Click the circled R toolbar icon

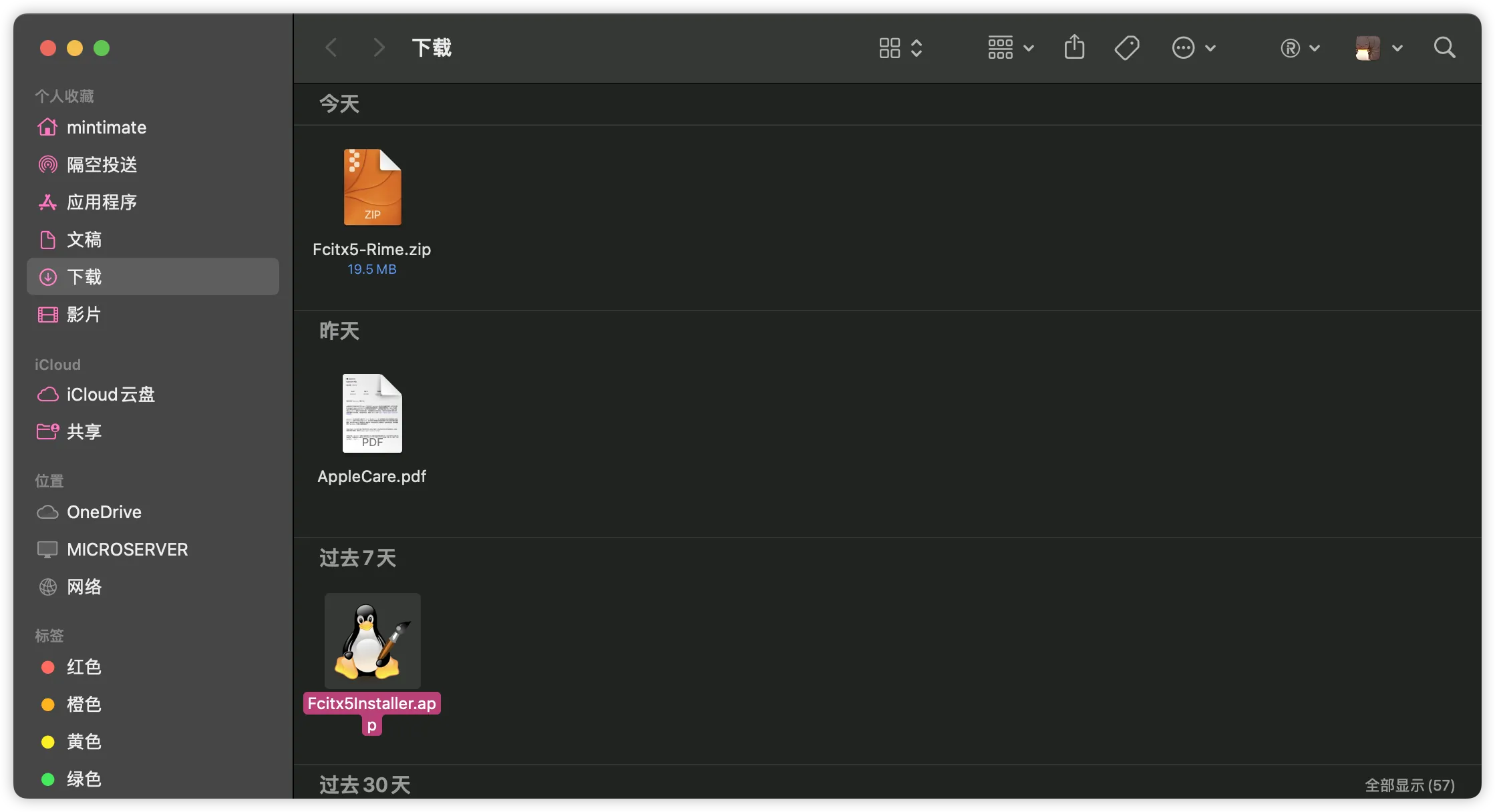[1290, 48]
